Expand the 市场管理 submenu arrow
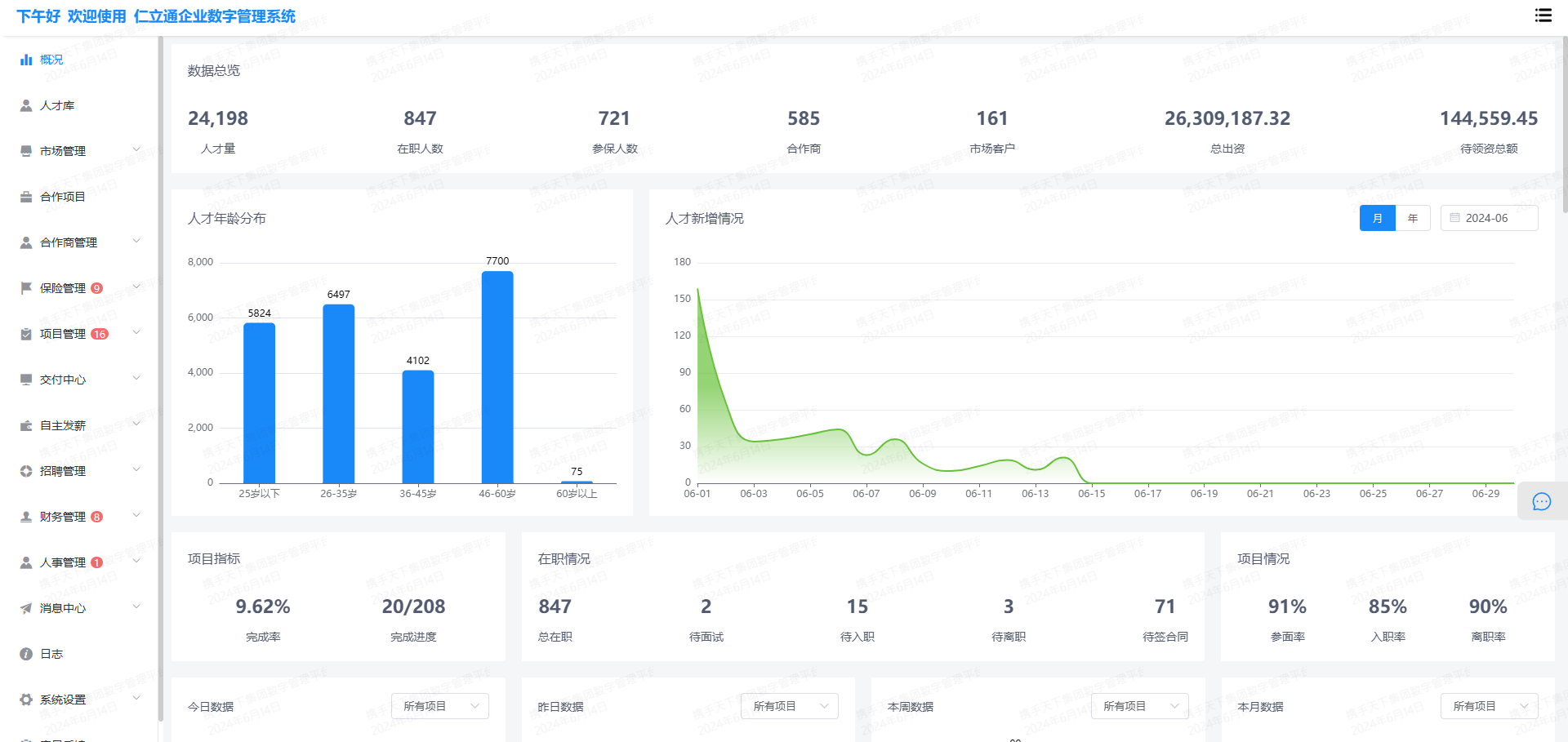This screenshot has width=1568, height=742. coord(136,150)
